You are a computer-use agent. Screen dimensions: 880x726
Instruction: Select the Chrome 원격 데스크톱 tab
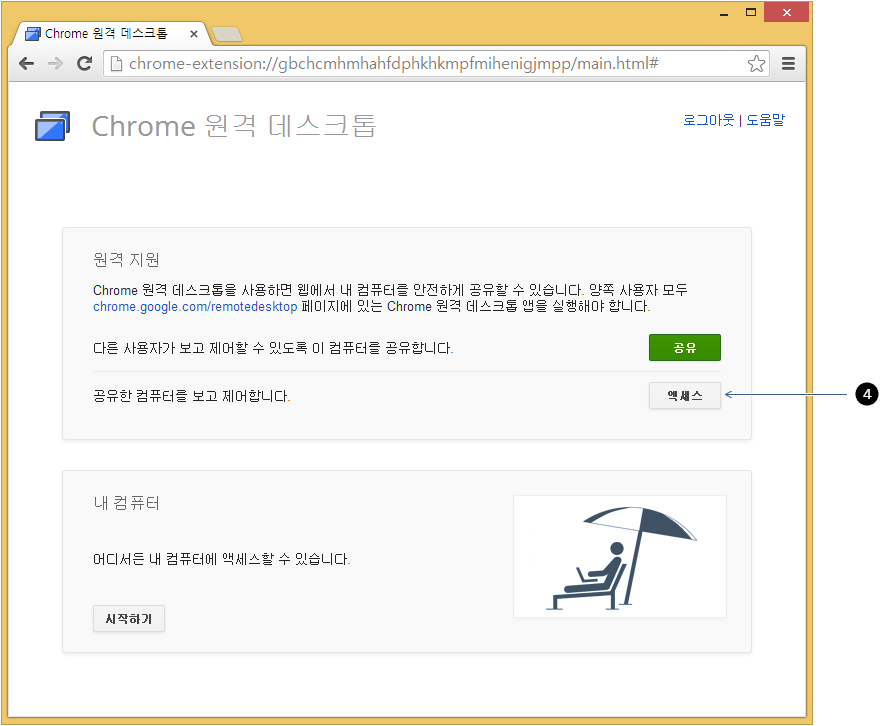(110, 34)
